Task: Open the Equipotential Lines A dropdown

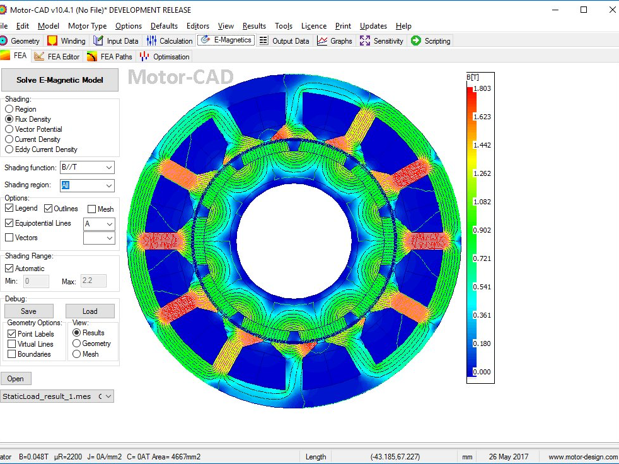Action: pyautogui.click(x=99, y=224)
